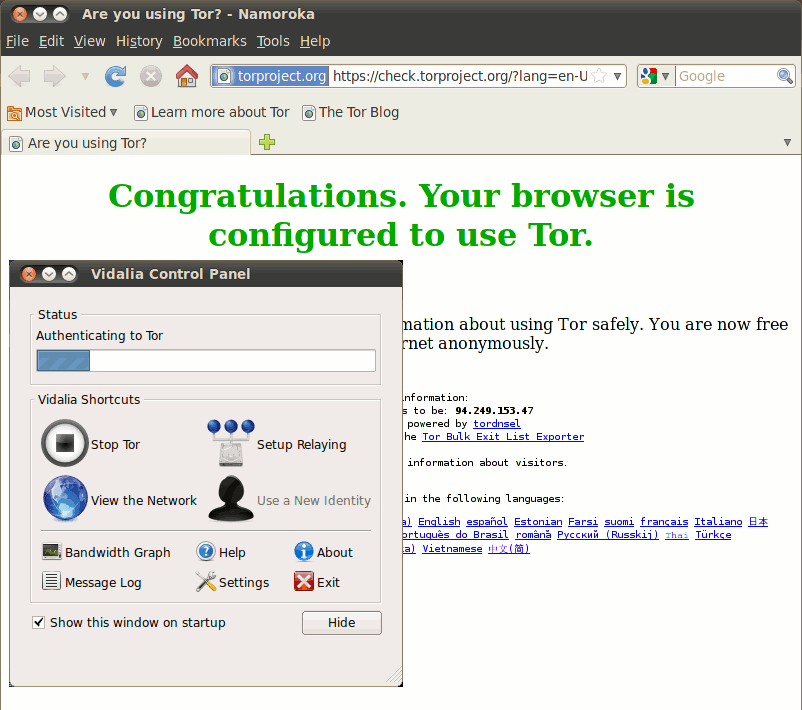
Task: Click the Authenticating to Tor progress bar
Action: click(x=206, y=361)
